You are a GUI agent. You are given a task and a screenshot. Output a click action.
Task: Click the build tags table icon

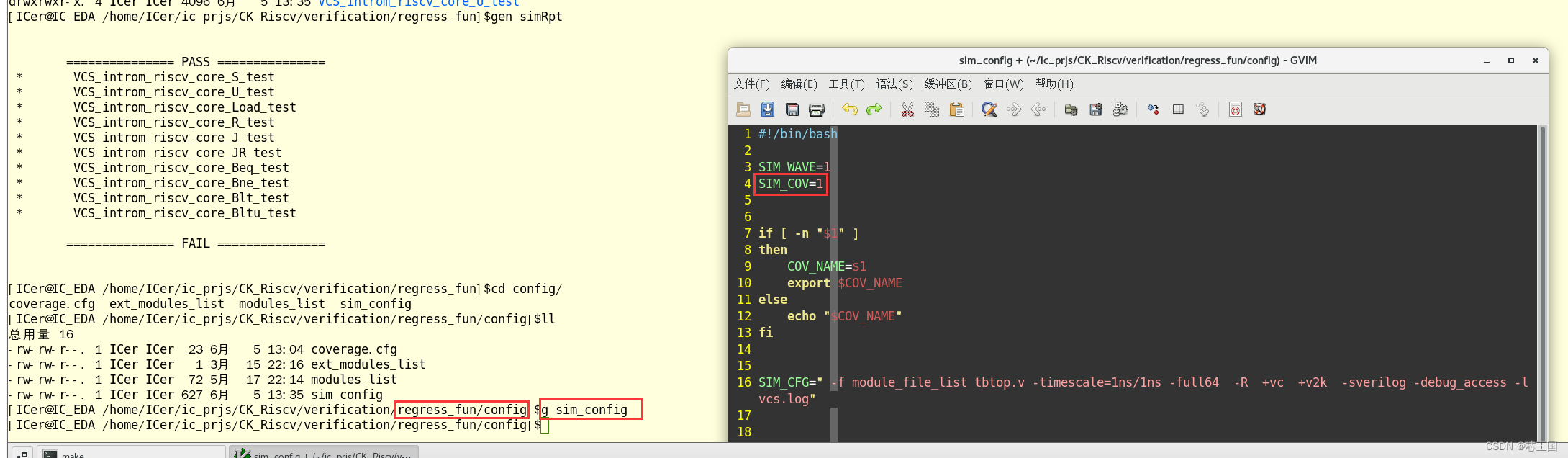coord(1178,109)
